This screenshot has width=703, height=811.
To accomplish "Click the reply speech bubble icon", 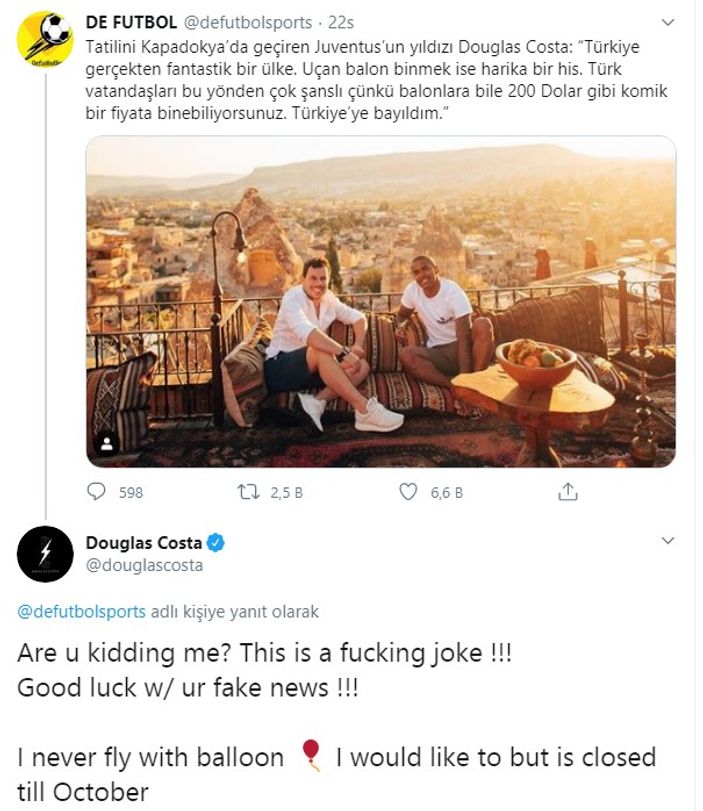I will (97, 492).
